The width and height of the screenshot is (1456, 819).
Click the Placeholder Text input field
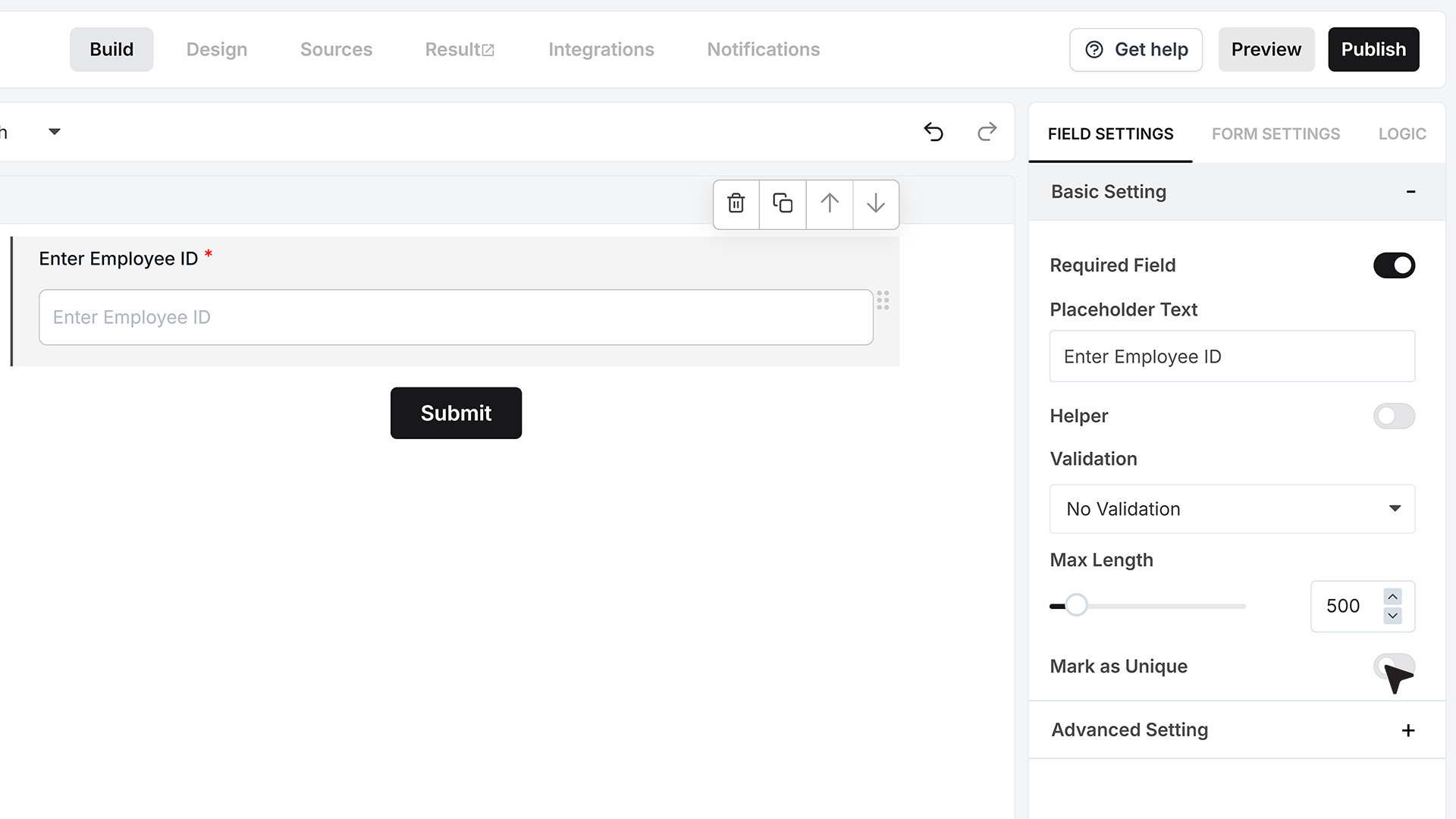coord(1232,356)
